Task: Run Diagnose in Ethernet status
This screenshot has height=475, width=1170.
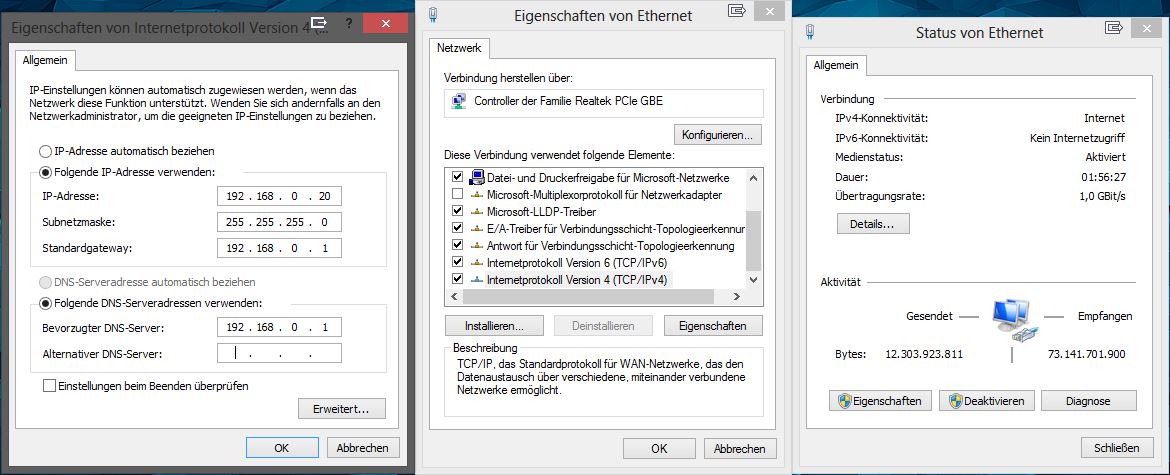Action: (x=1089, y=400)
